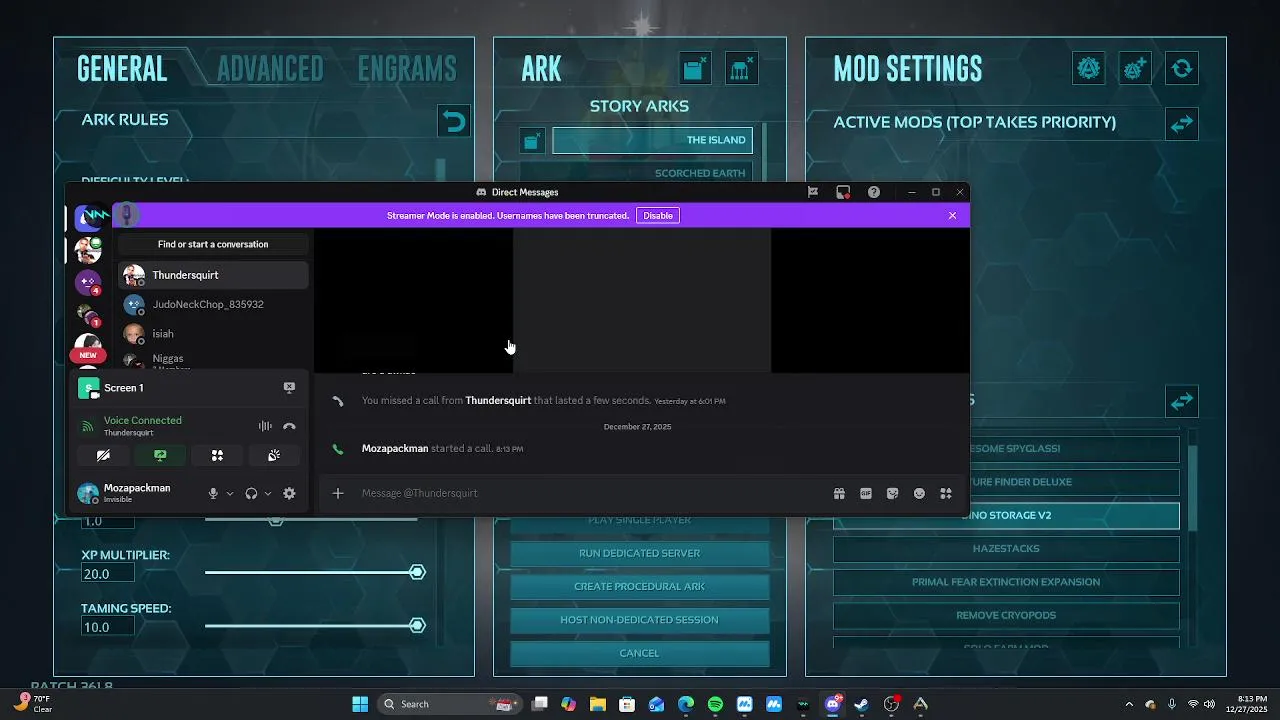This screenshot has width=1280, height=720.
Task: Reset ARK rules with undo arrow icon
Action: tap(454, 122)
